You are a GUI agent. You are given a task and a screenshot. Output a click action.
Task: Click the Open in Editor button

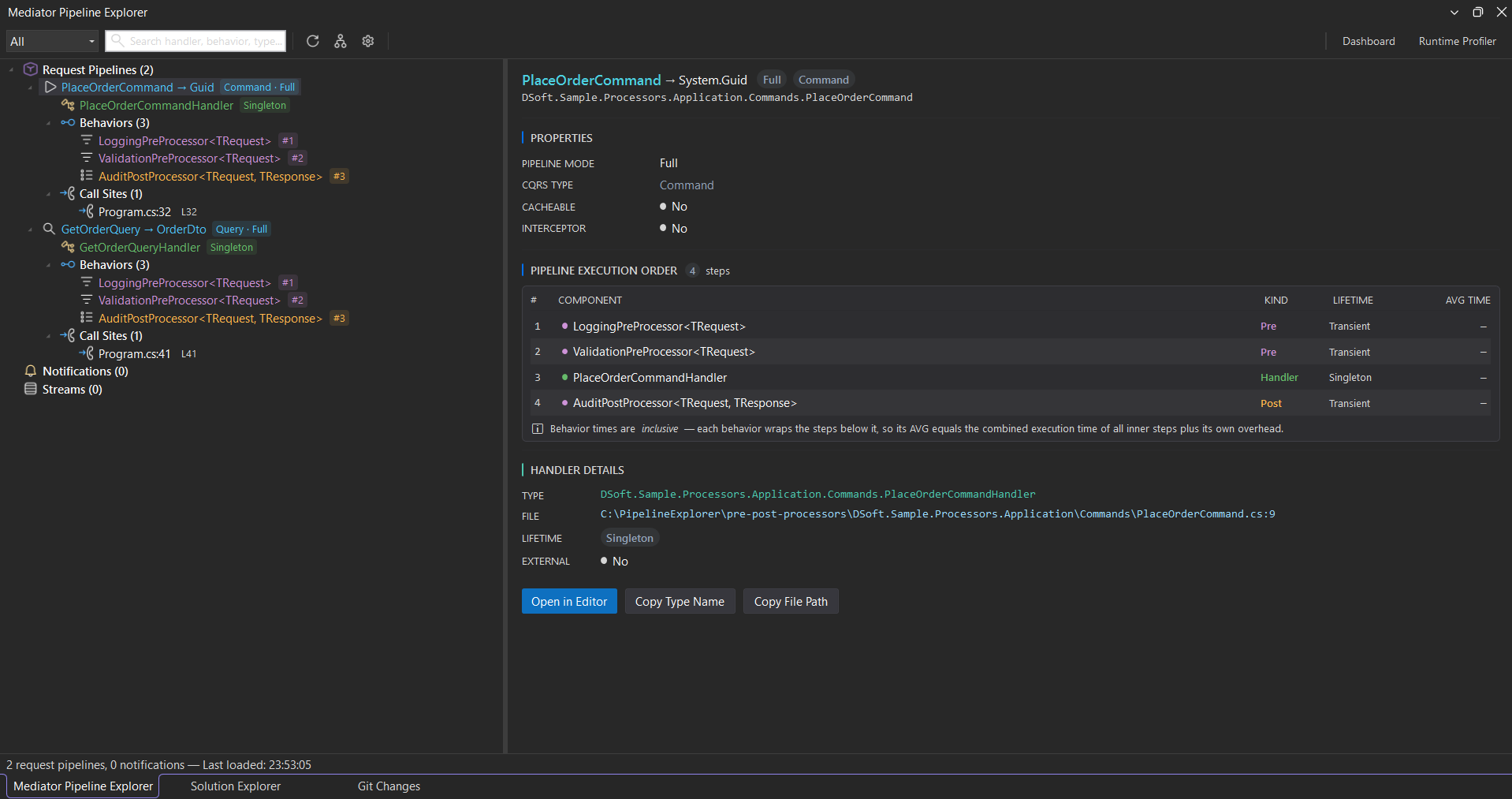tap(569, 601)
